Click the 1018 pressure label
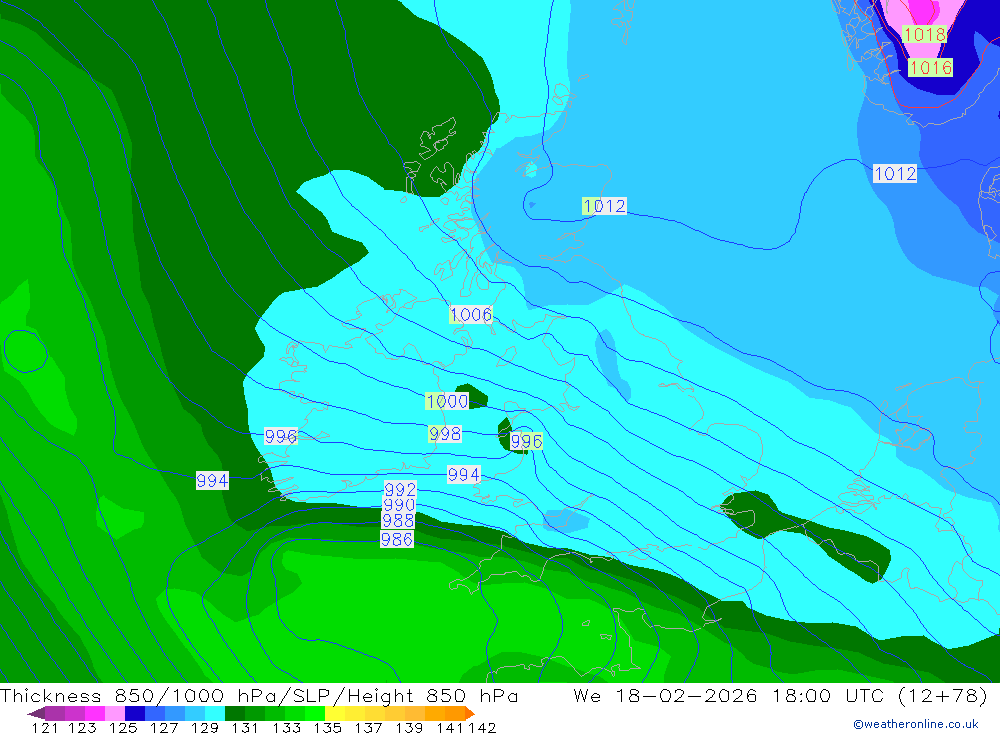 click(924, 34)
